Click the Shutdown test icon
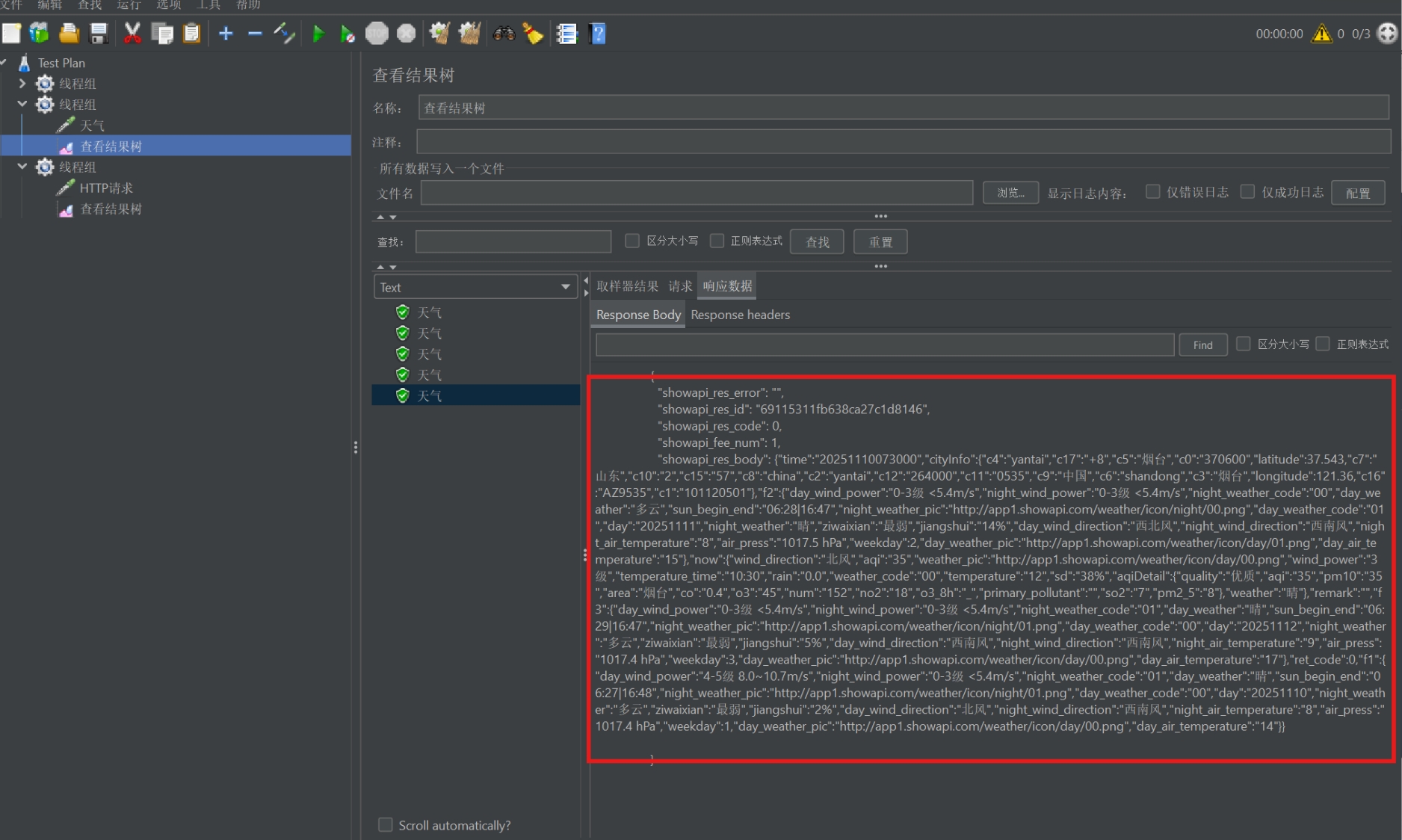Viewport: 1402px width, 840px height. [x=406, y=34]
